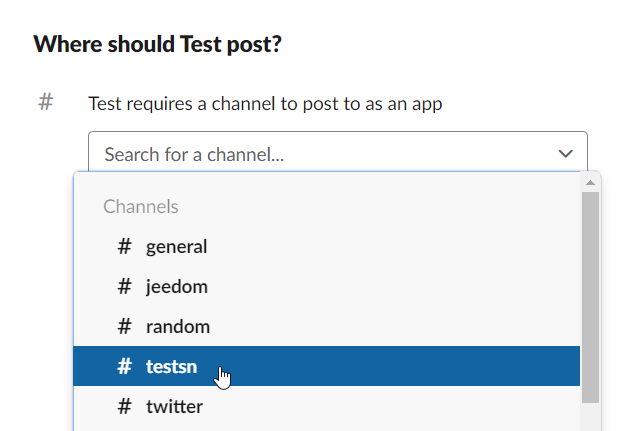Image resolution: width=641 pixels, height=431 pixels.
Task: Click the channel list scrollbar thumb
Action: 590,297
